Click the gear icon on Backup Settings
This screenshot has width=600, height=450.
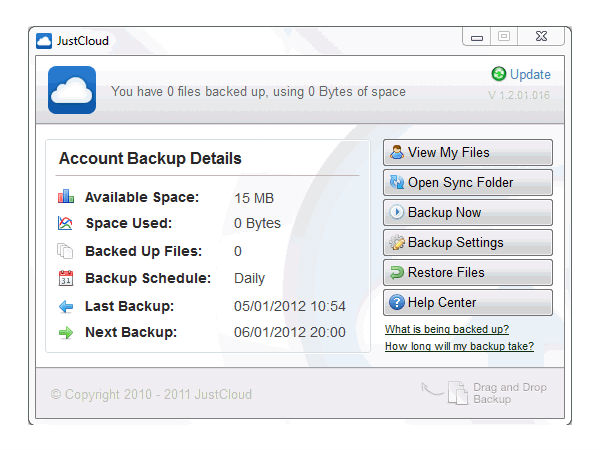tap(397, 242)
